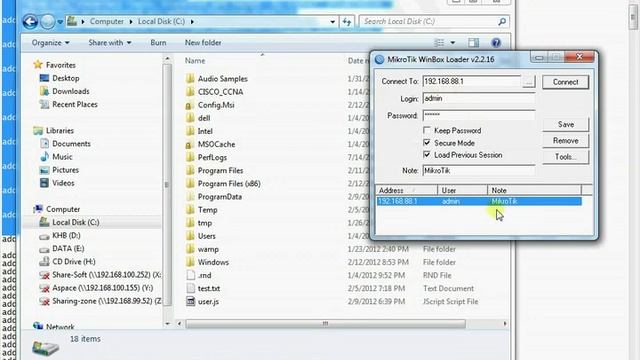
Task: Open Desktop in Favorites
Action: 65,78
